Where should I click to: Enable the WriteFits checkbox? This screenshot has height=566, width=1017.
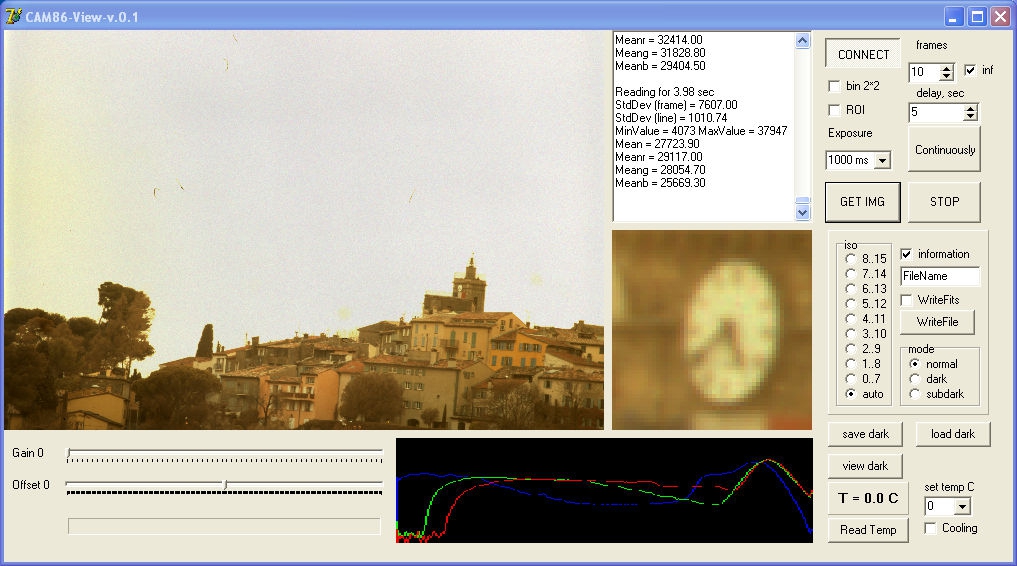click(x=907, y=300)
